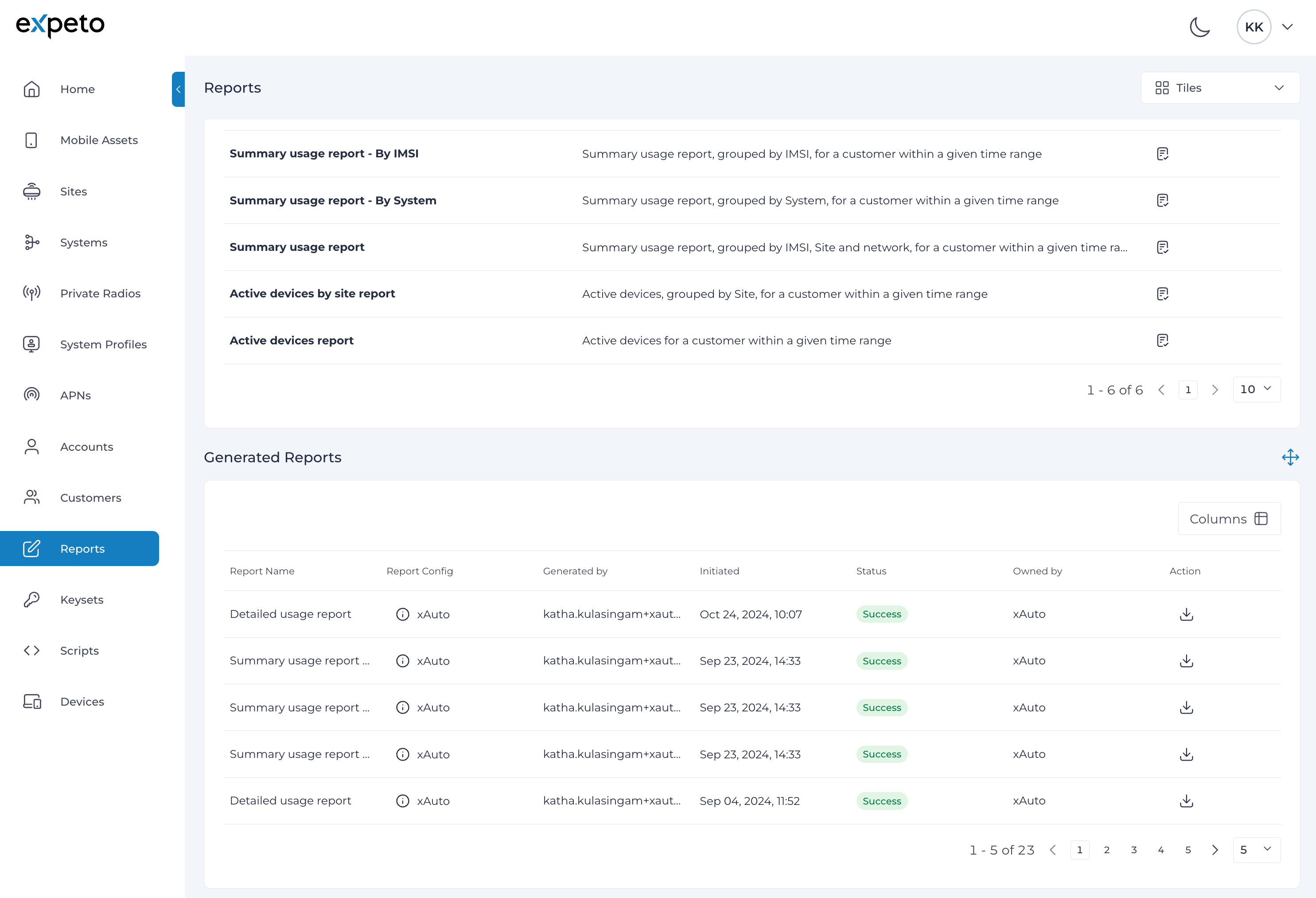The height and width of the screenshot is (898, 1316).
Task: Click the Systems node icon
Action: point(32,242)
